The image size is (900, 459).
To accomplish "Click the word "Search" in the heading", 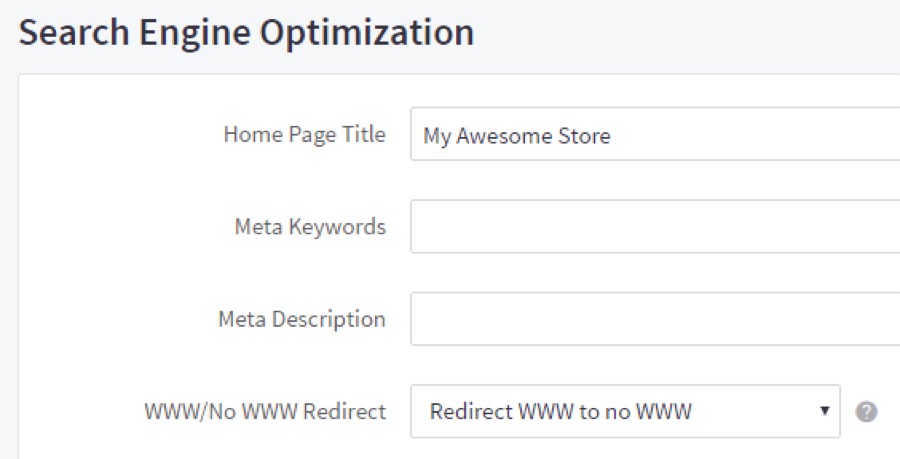I will (70, 33).
